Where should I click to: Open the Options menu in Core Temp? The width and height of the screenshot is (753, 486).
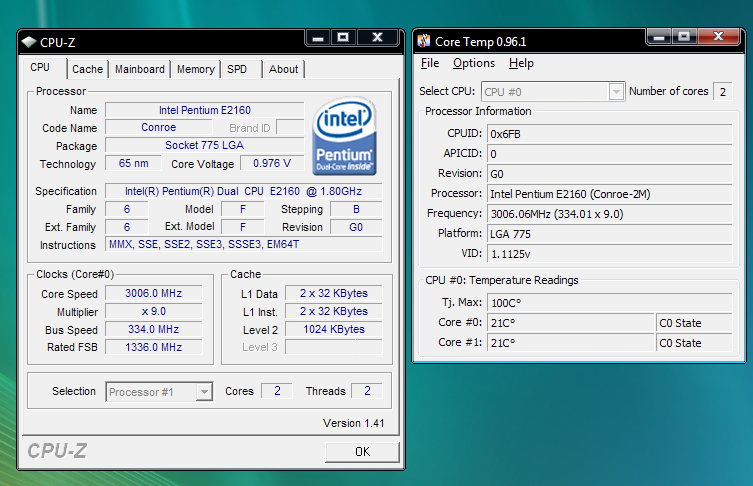coord(474,63)
